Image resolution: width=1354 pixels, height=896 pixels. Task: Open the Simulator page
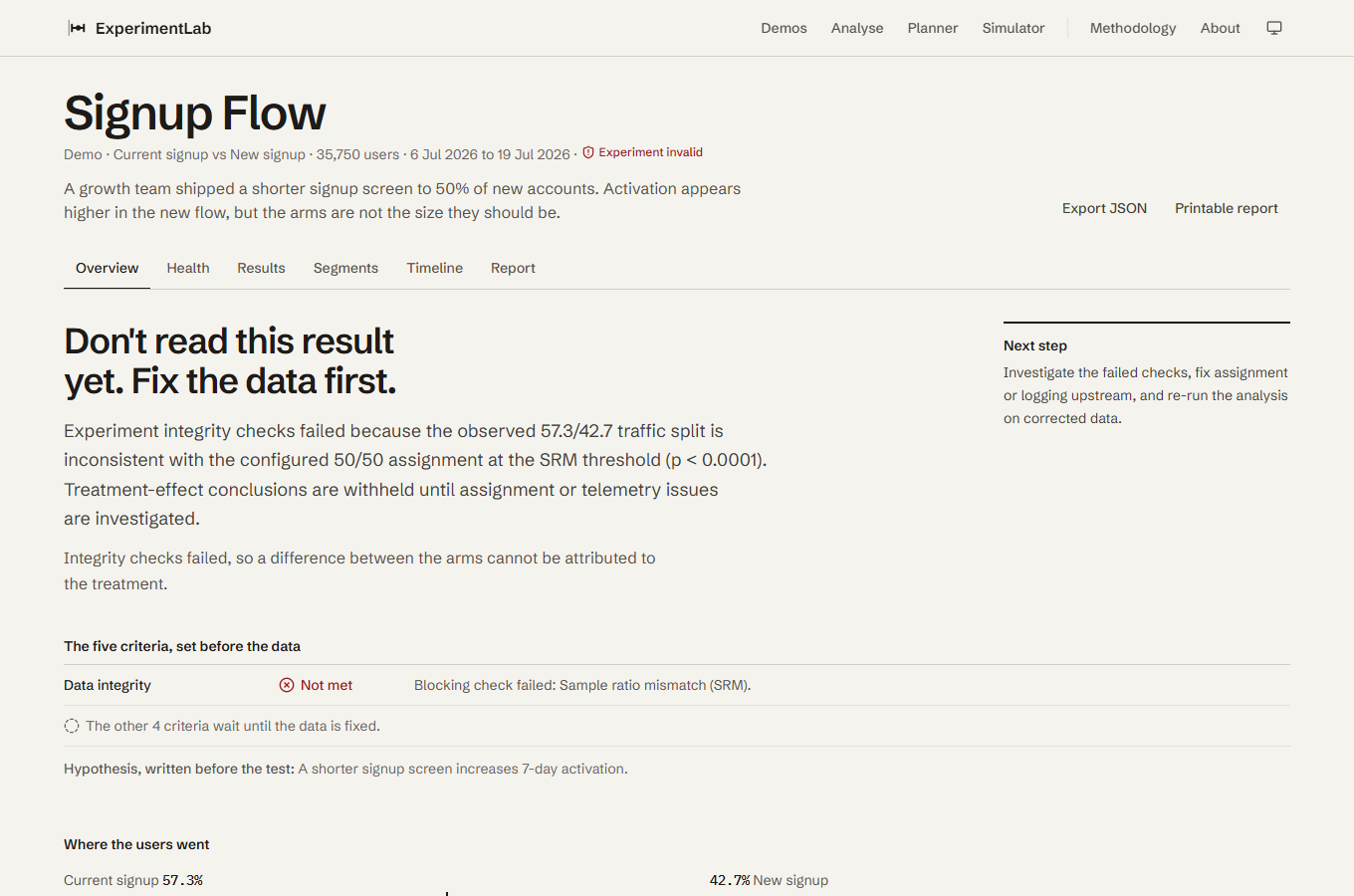[x=1014, y=28]
